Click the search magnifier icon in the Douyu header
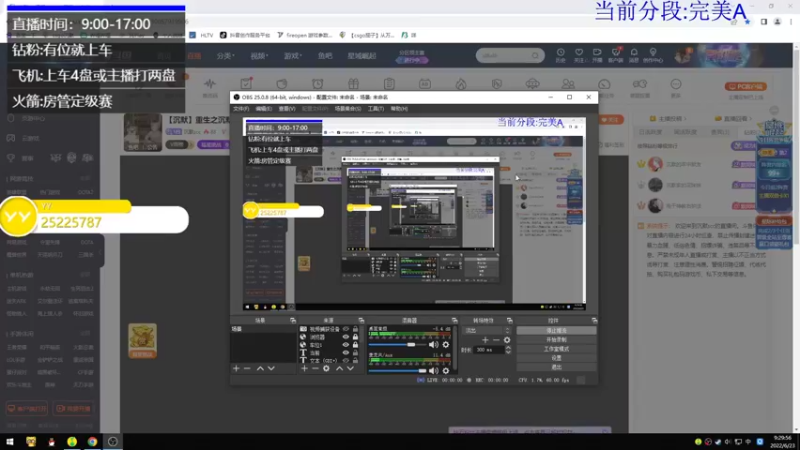800x450 pixels. point(535,55)
